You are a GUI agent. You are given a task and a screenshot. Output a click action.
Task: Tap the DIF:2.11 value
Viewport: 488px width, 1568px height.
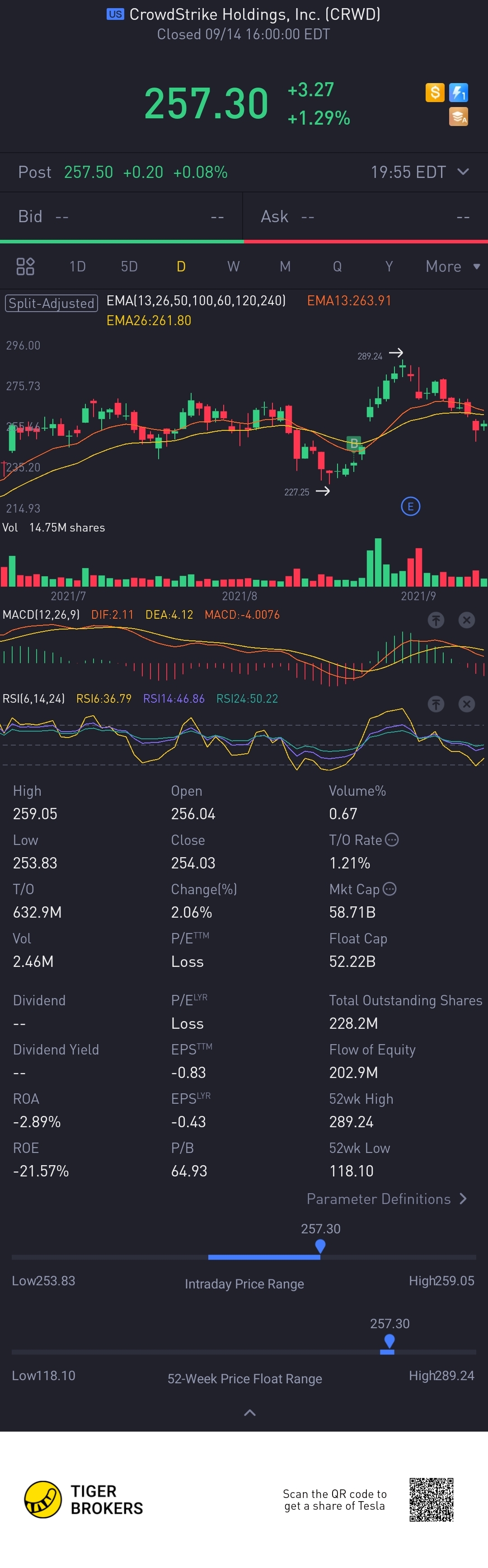pos(112,614)
